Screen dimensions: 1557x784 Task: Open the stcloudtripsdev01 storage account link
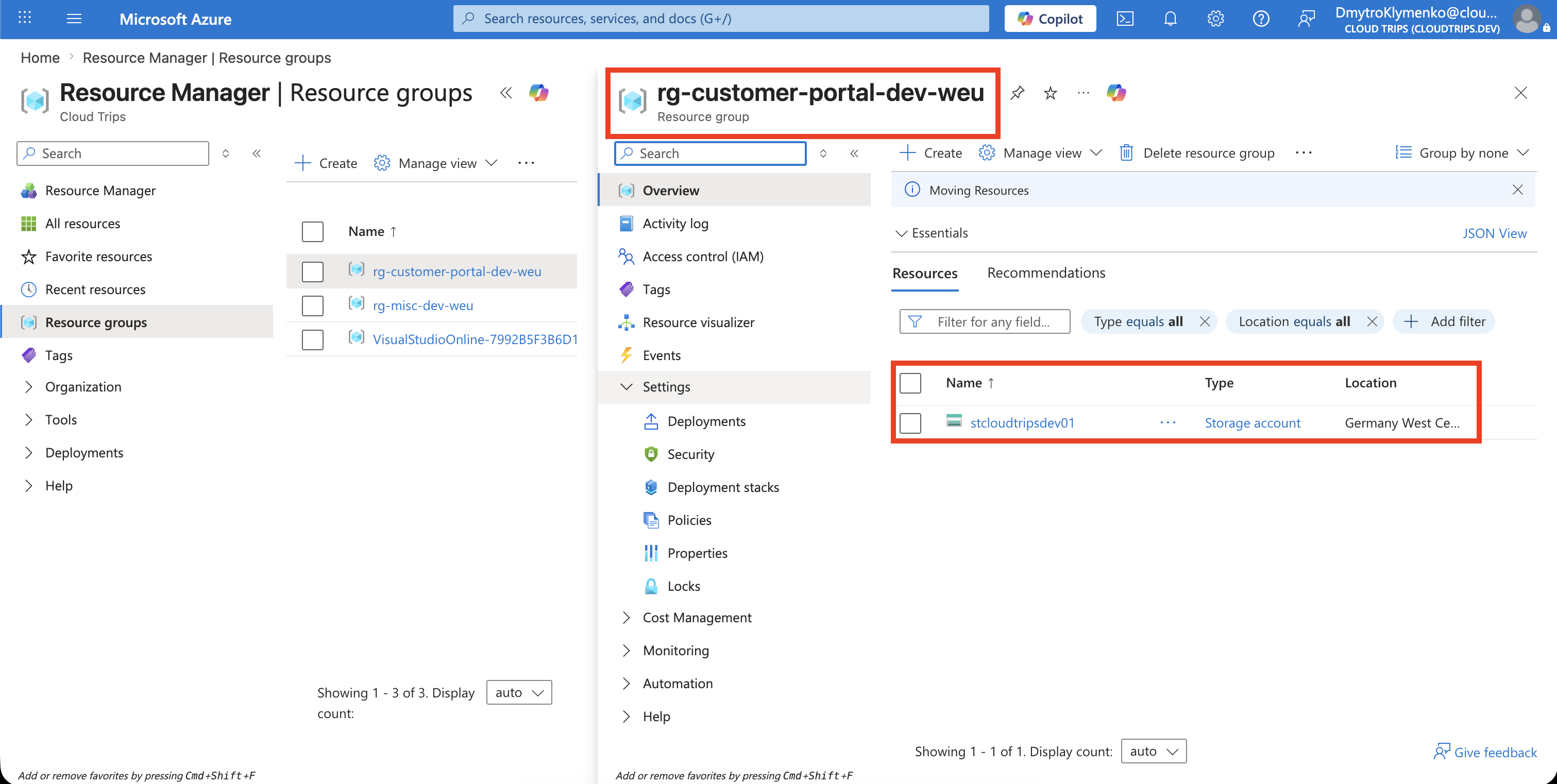click(x=1023, y=423)
